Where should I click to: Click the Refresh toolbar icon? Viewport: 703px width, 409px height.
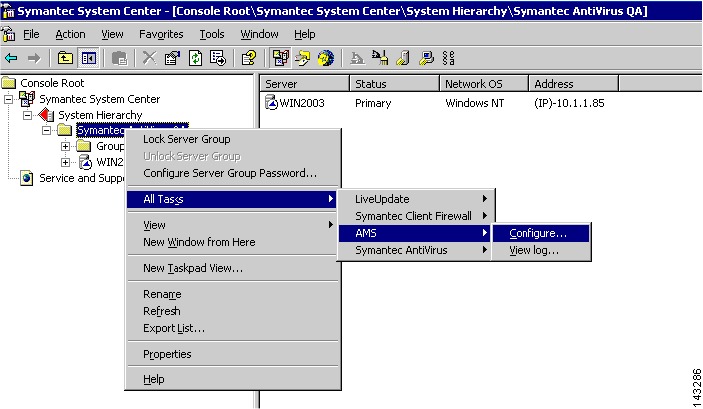click(x=195, y=58)
